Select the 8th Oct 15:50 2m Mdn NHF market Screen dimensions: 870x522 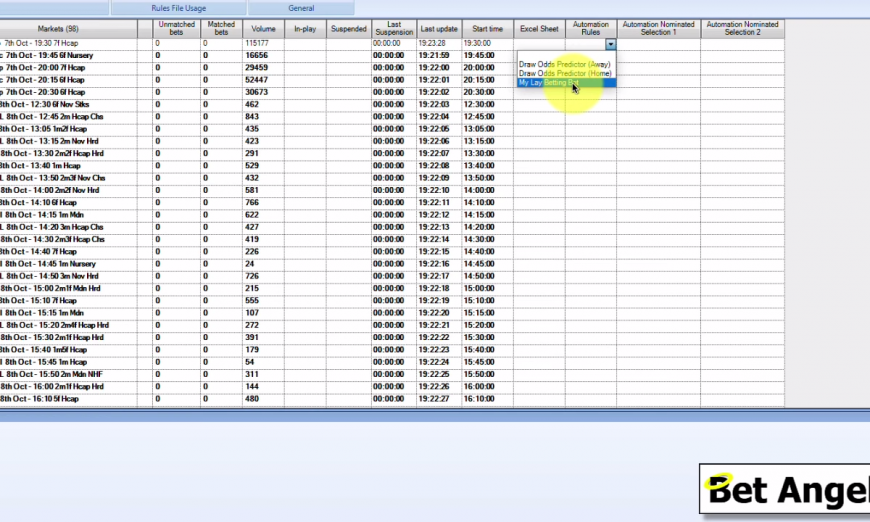pyautogui.click(x=48, y=374)
